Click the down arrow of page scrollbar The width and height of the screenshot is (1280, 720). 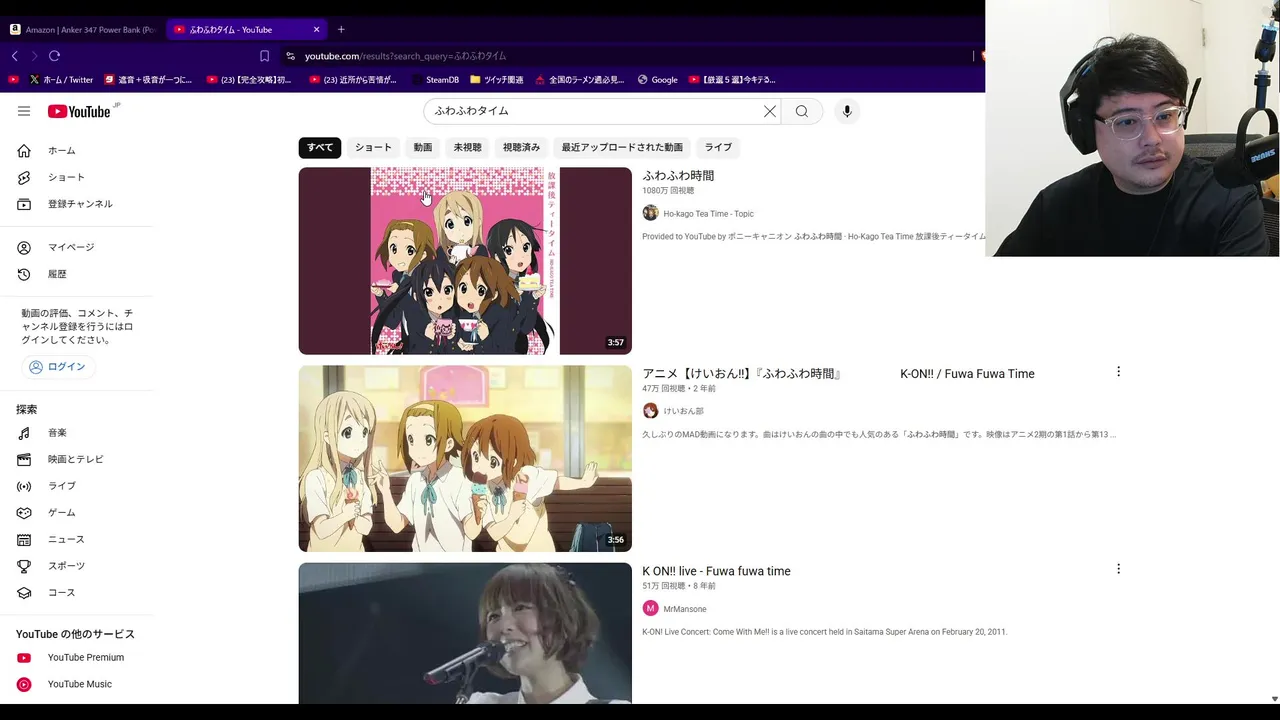coord(1274,699)
